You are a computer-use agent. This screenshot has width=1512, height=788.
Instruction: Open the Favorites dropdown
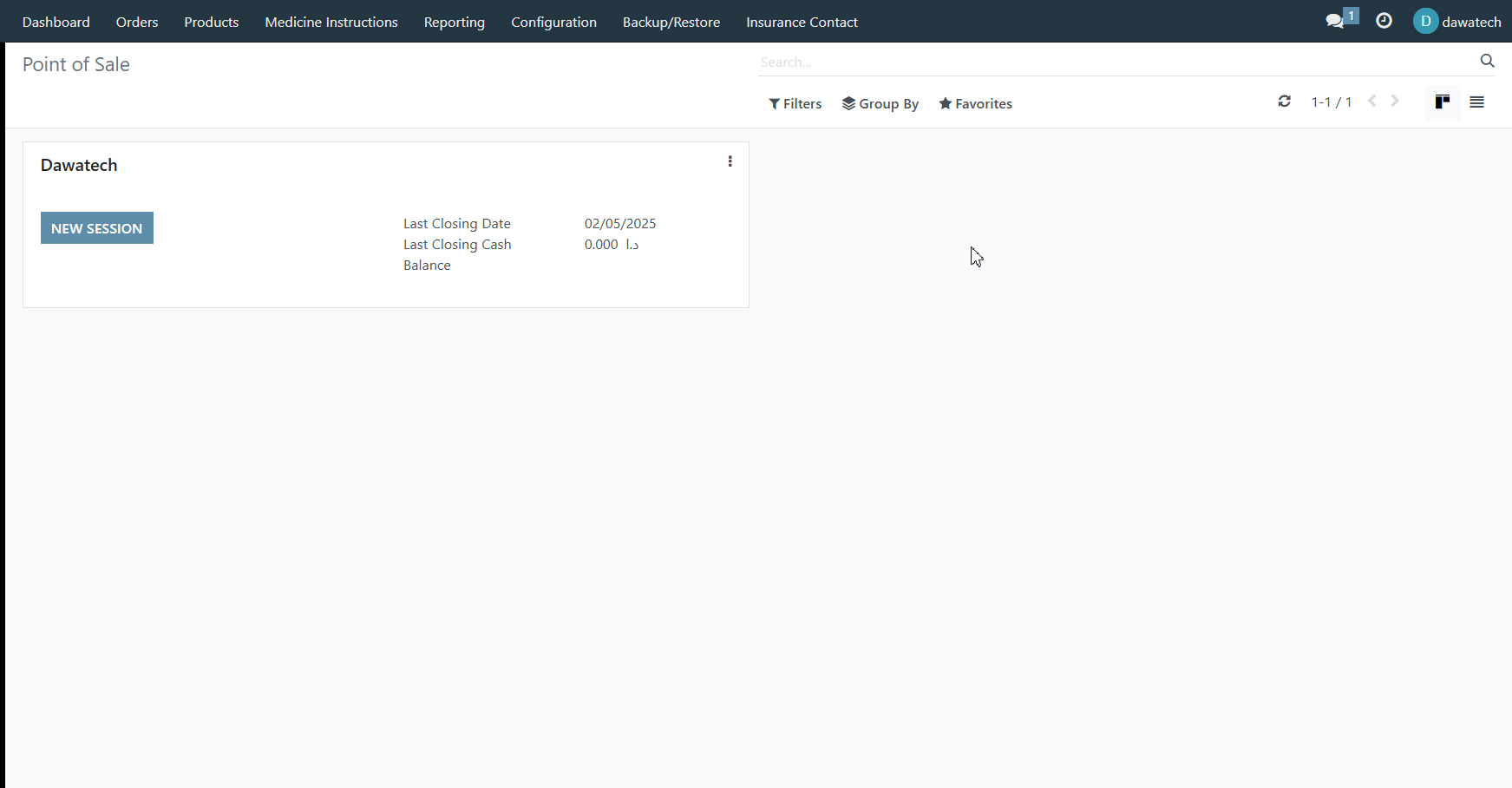pyautogui.click(x=976, y=104)
